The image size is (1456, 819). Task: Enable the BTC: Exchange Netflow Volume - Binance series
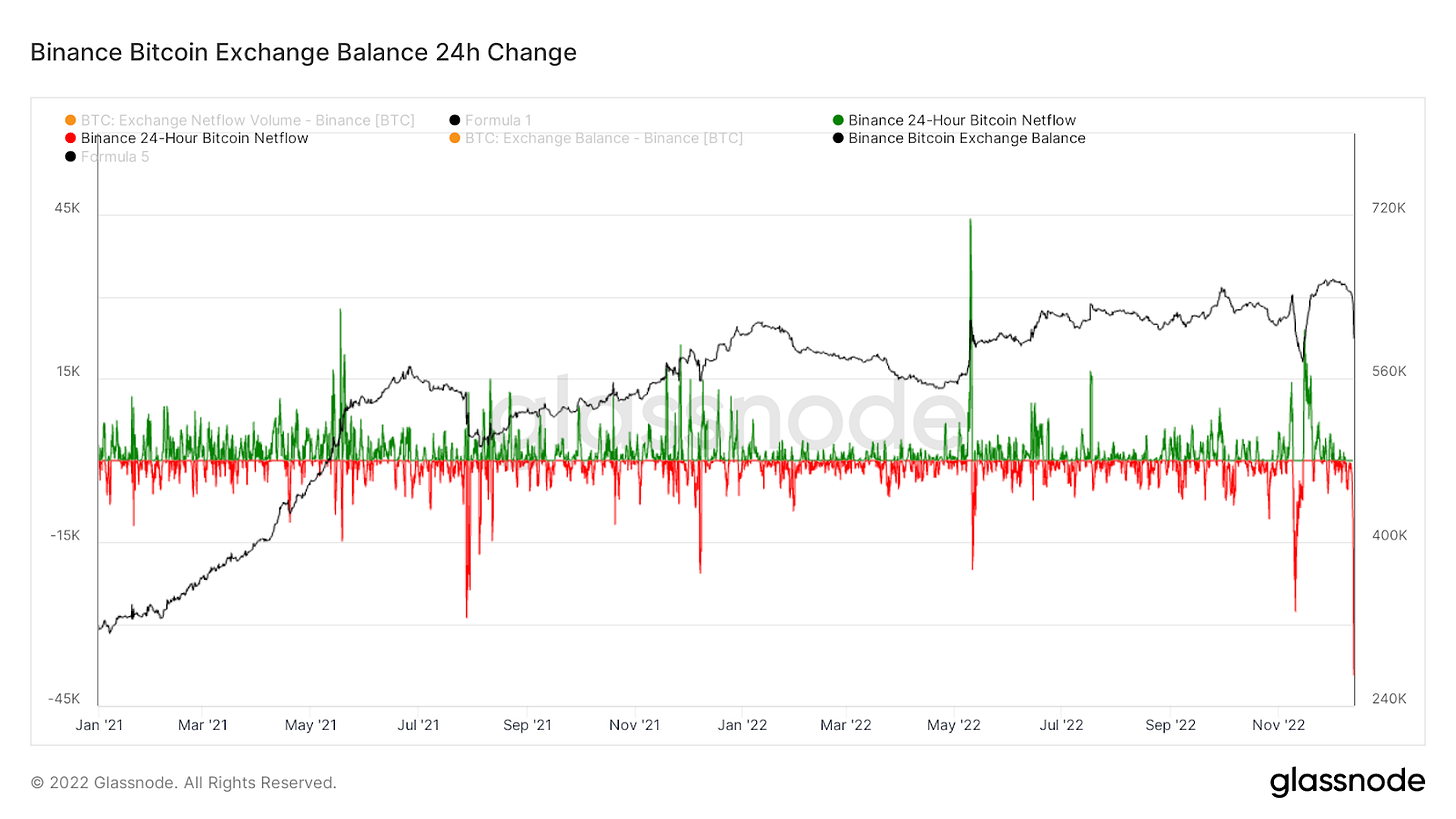pos(239,120)
